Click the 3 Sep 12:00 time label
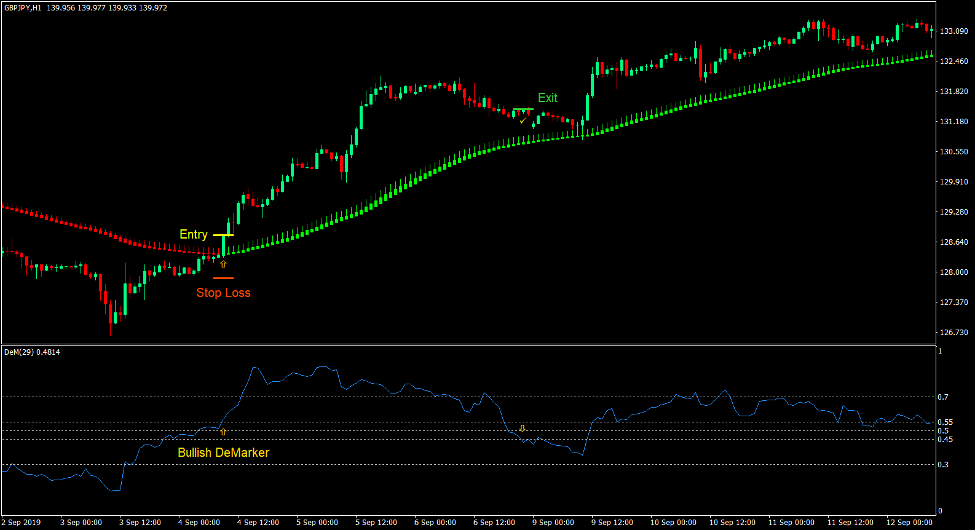Image resolution: width=977 pixels, height=531 pixels. 140,522
